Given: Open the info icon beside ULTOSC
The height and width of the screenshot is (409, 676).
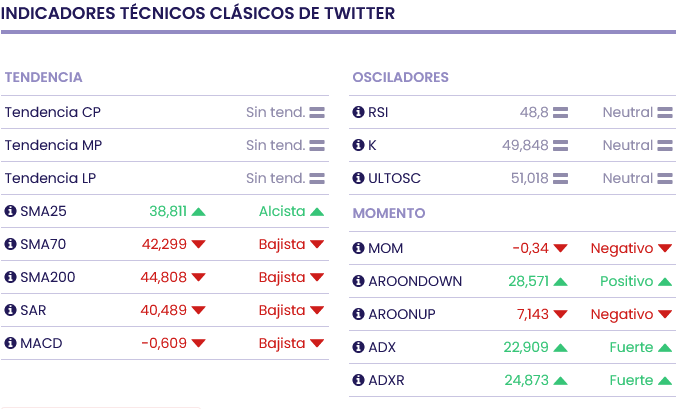Looking at the screenshot, I should coord(359,178).
